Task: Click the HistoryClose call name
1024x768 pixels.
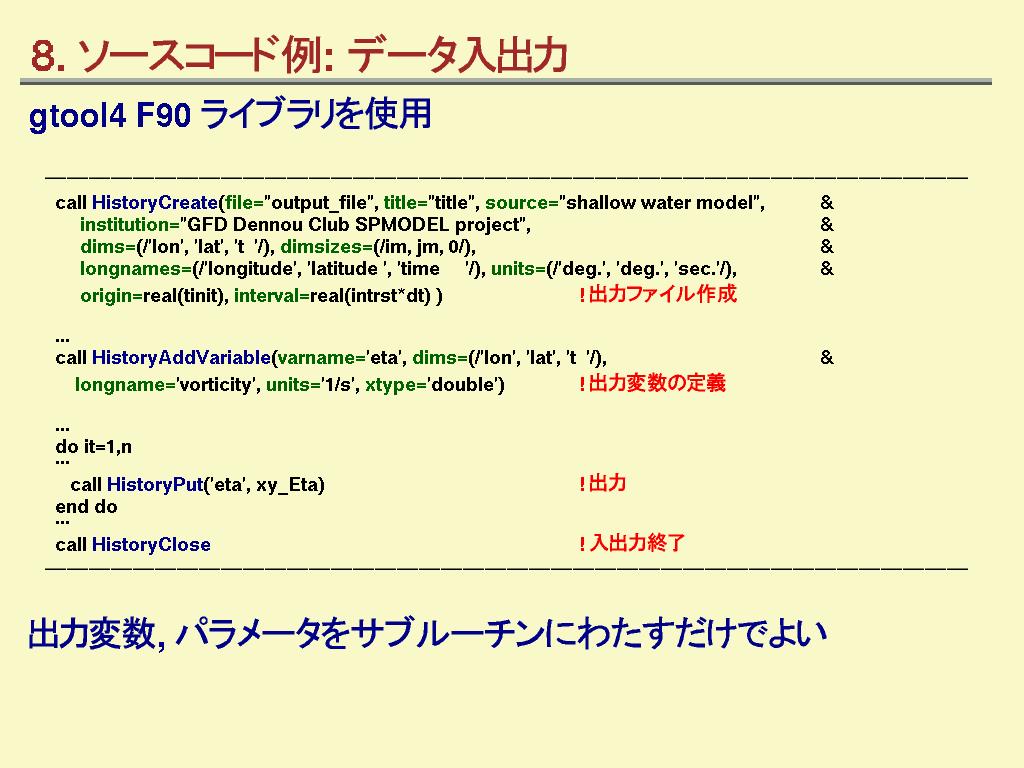Action: pos(151,545)
